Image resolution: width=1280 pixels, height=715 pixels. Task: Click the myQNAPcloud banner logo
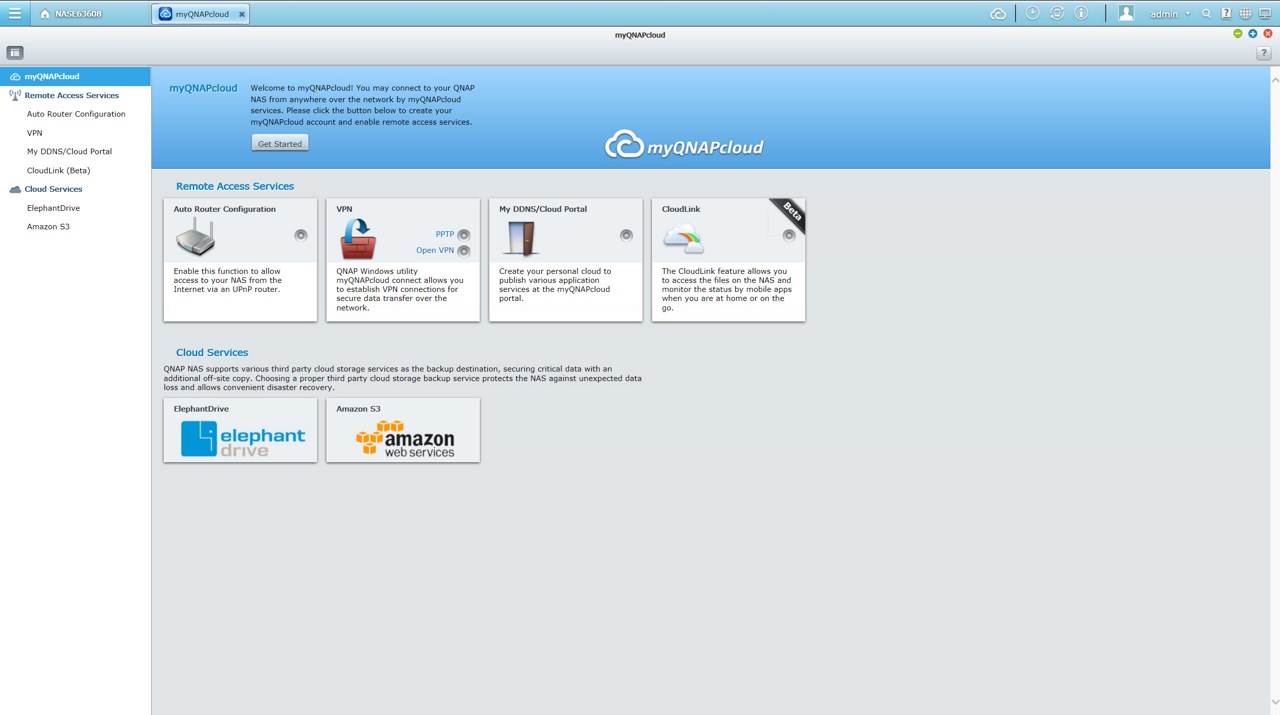[684, 146]
